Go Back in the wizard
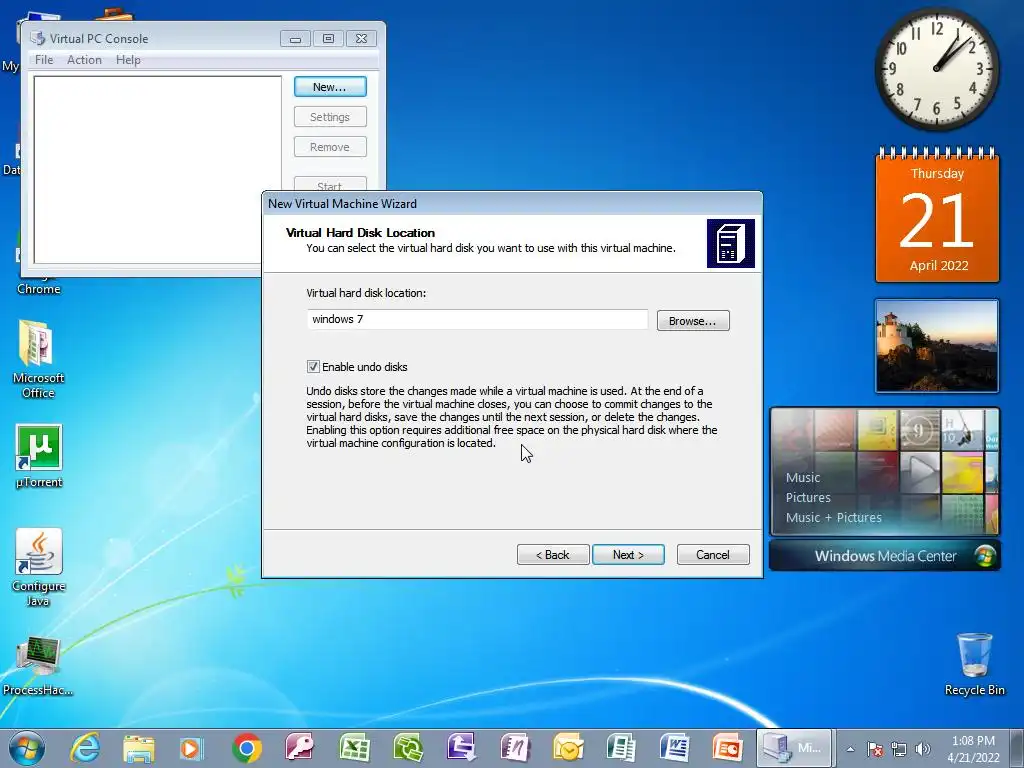 553,554
